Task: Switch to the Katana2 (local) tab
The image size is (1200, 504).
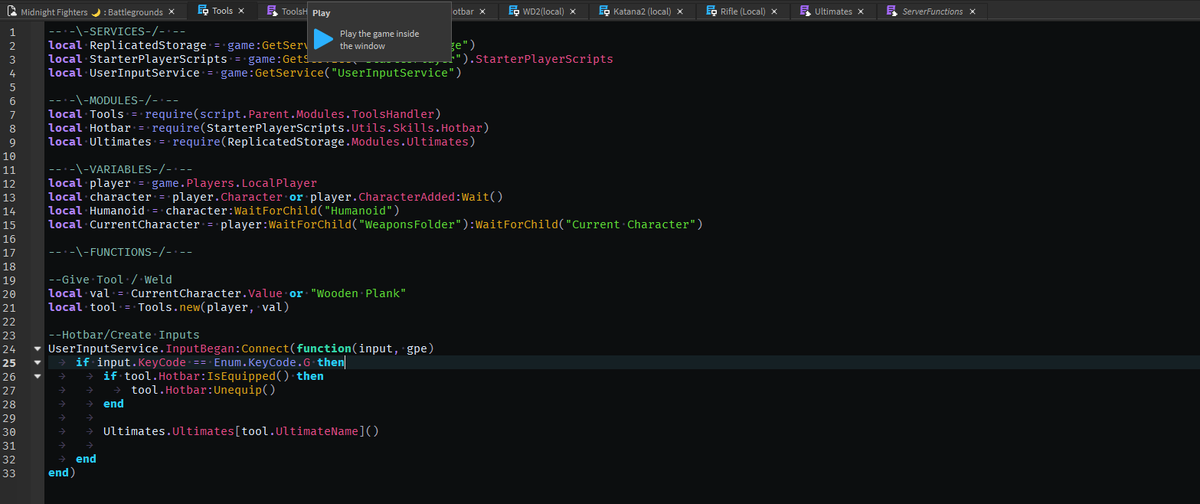Action: 642,12
